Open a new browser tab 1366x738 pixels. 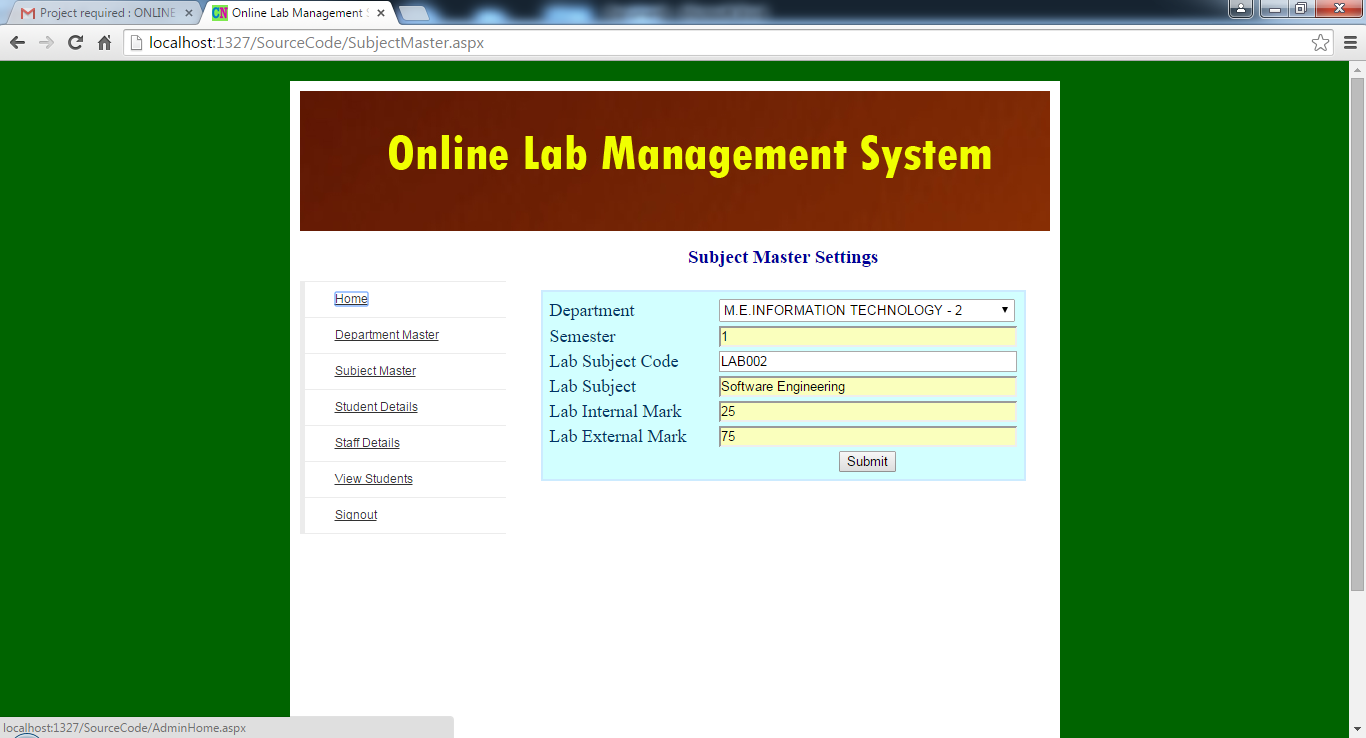tap(414, 14)
